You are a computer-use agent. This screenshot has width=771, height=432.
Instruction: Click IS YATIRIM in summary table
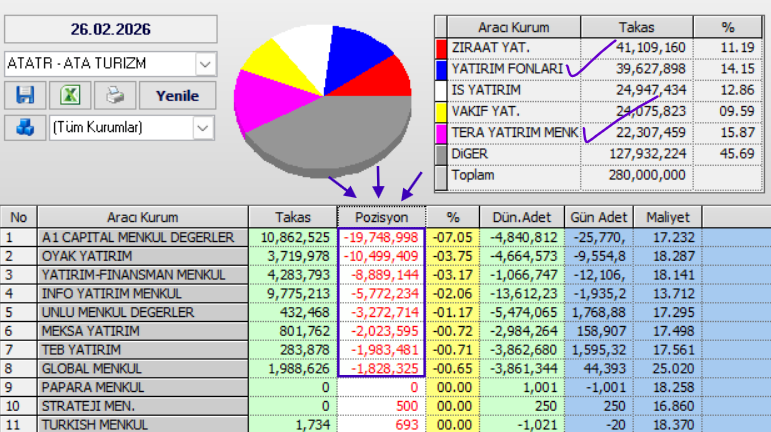pyautogui.click(x=486, y=90)
